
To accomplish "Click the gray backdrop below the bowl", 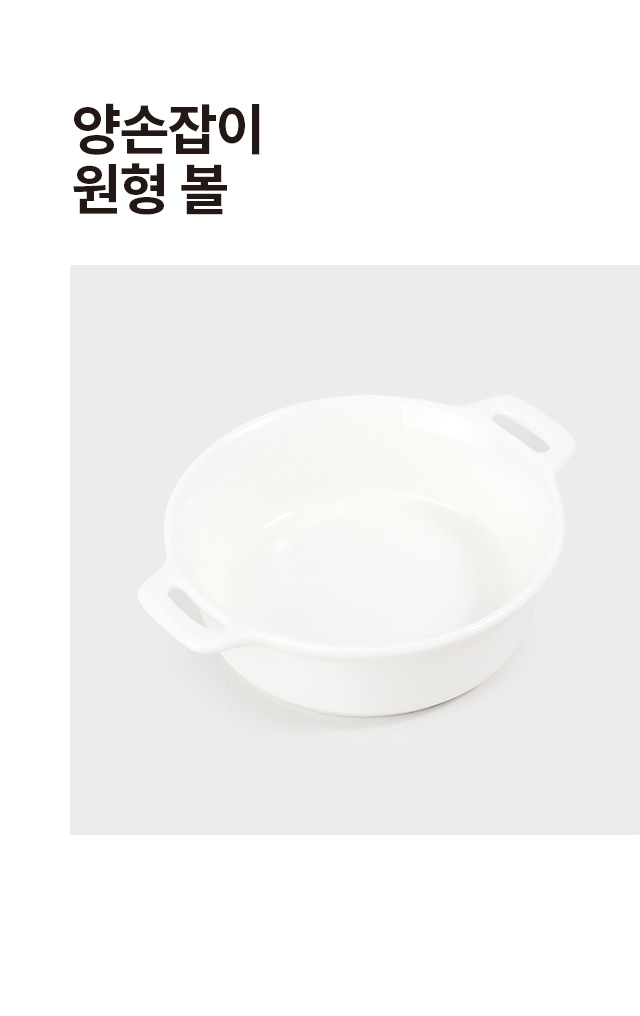I will pos(355,778).
